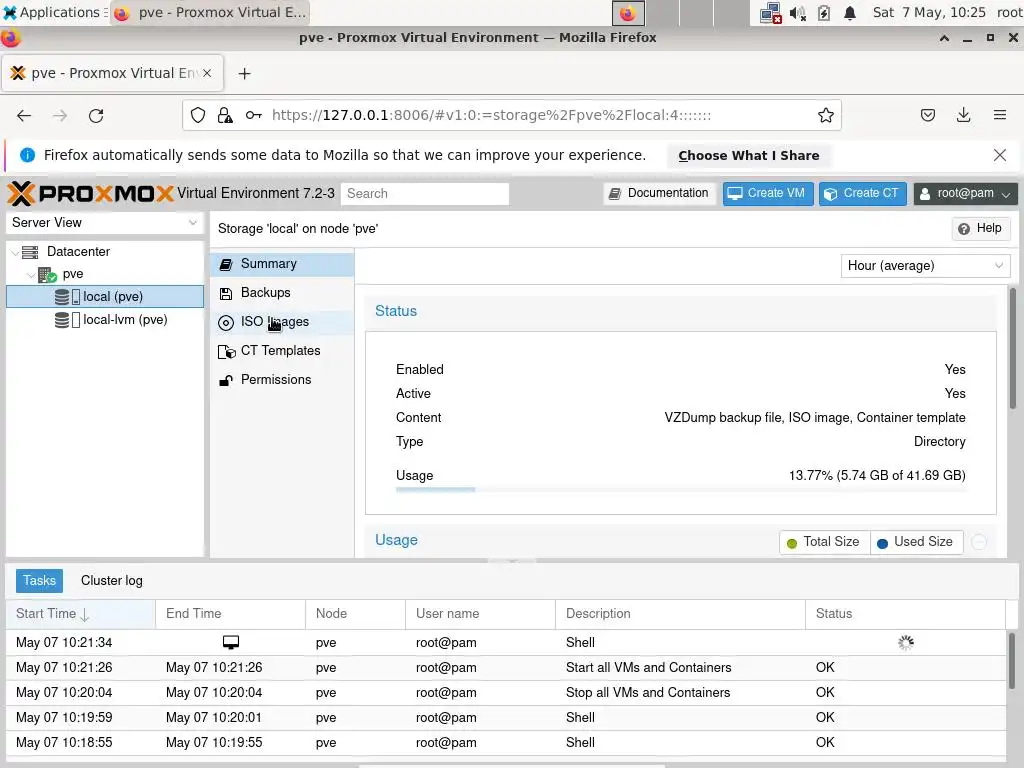Open the Backups section
The image size is (1024, 768).
[x=282, y=293]
